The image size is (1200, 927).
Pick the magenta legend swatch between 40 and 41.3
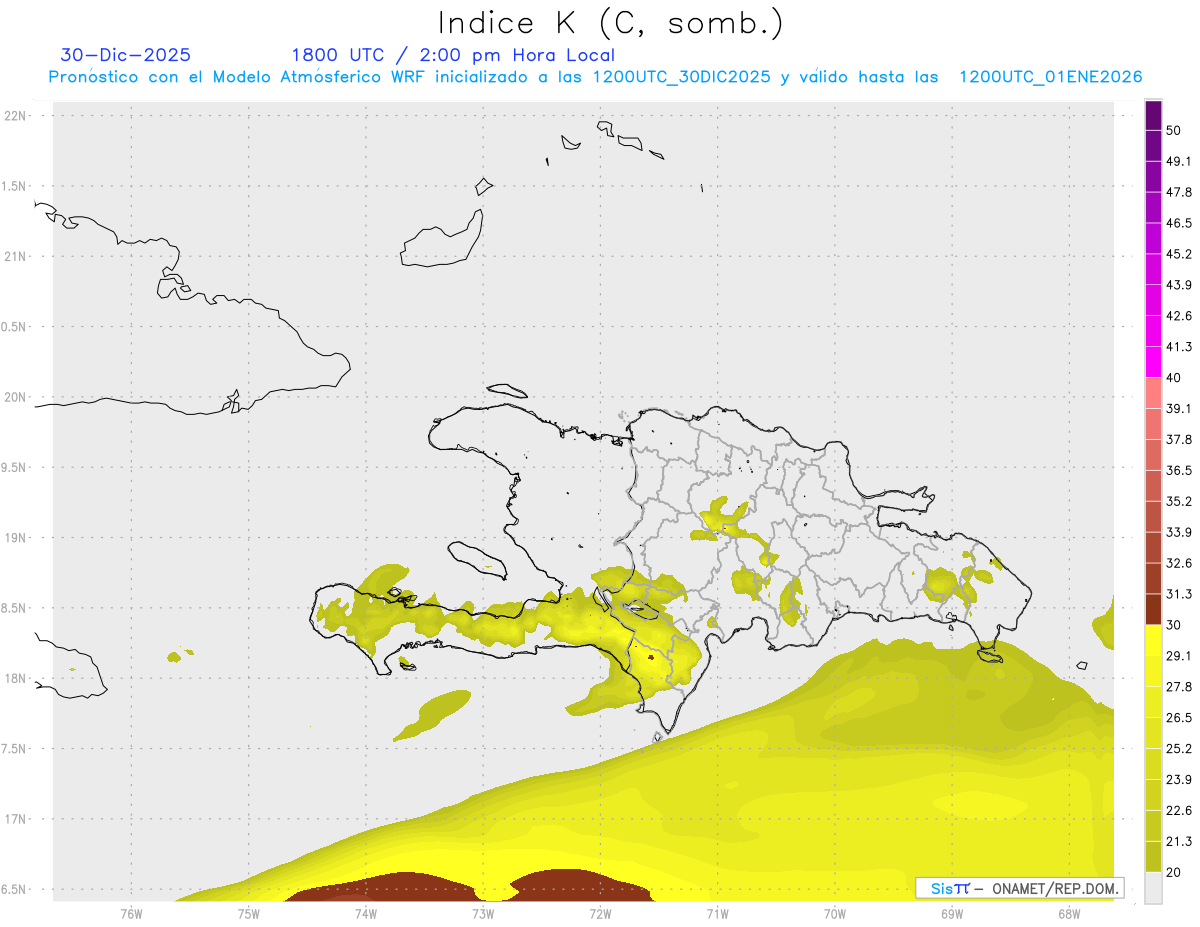(x=1153, y=362)
